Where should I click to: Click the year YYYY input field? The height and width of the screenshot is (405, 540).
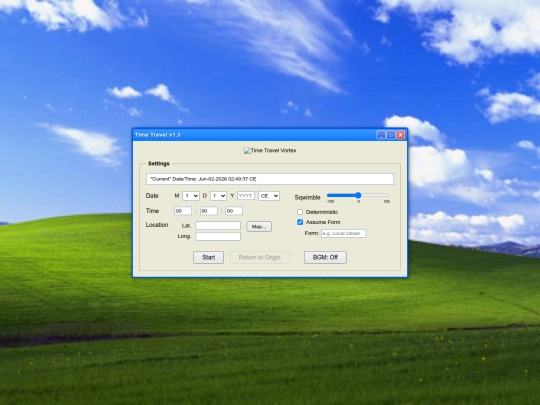(246, 196)
